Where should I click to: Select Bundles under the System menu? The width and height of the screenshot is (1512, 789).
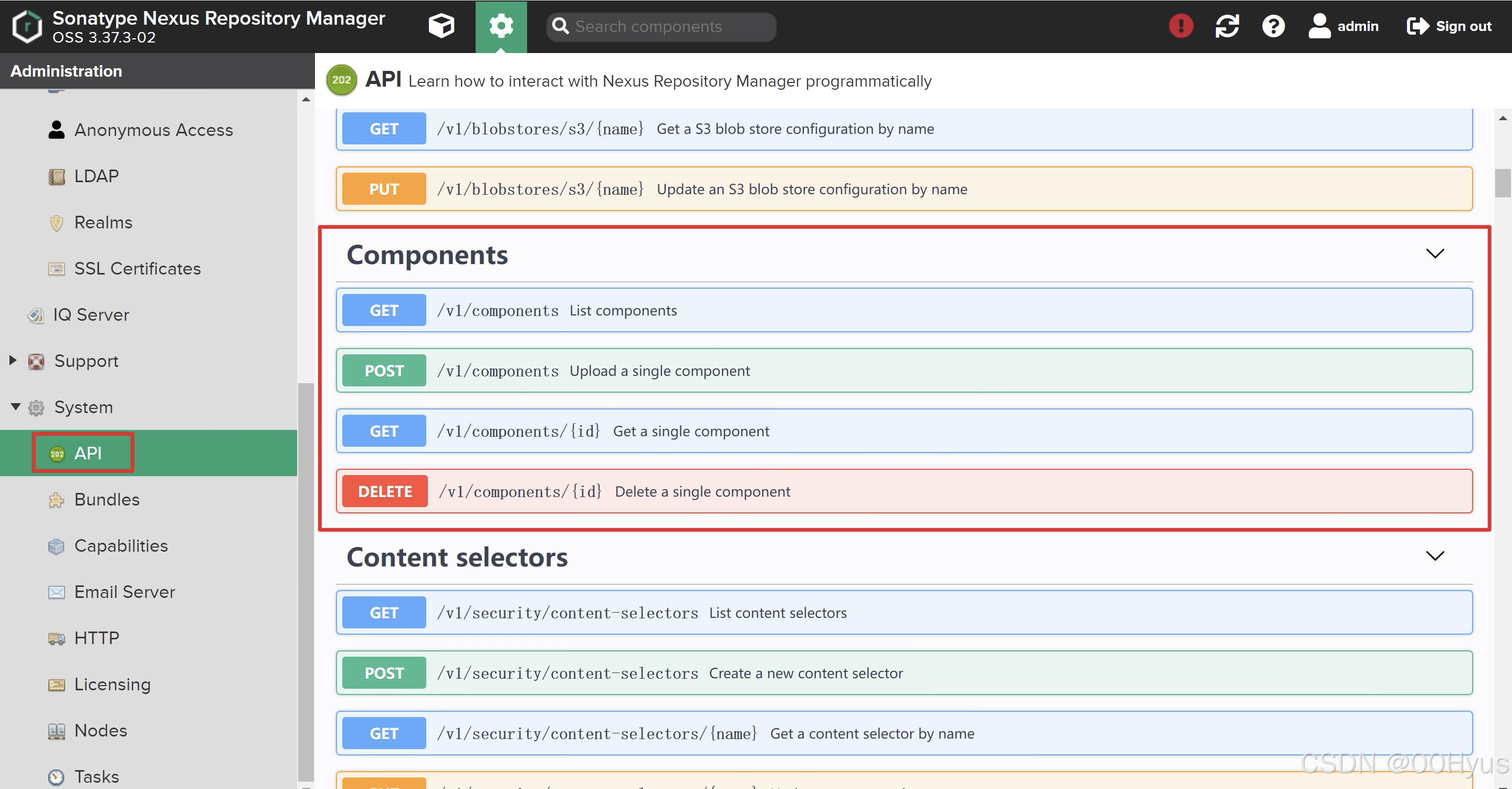coord(107,499)
